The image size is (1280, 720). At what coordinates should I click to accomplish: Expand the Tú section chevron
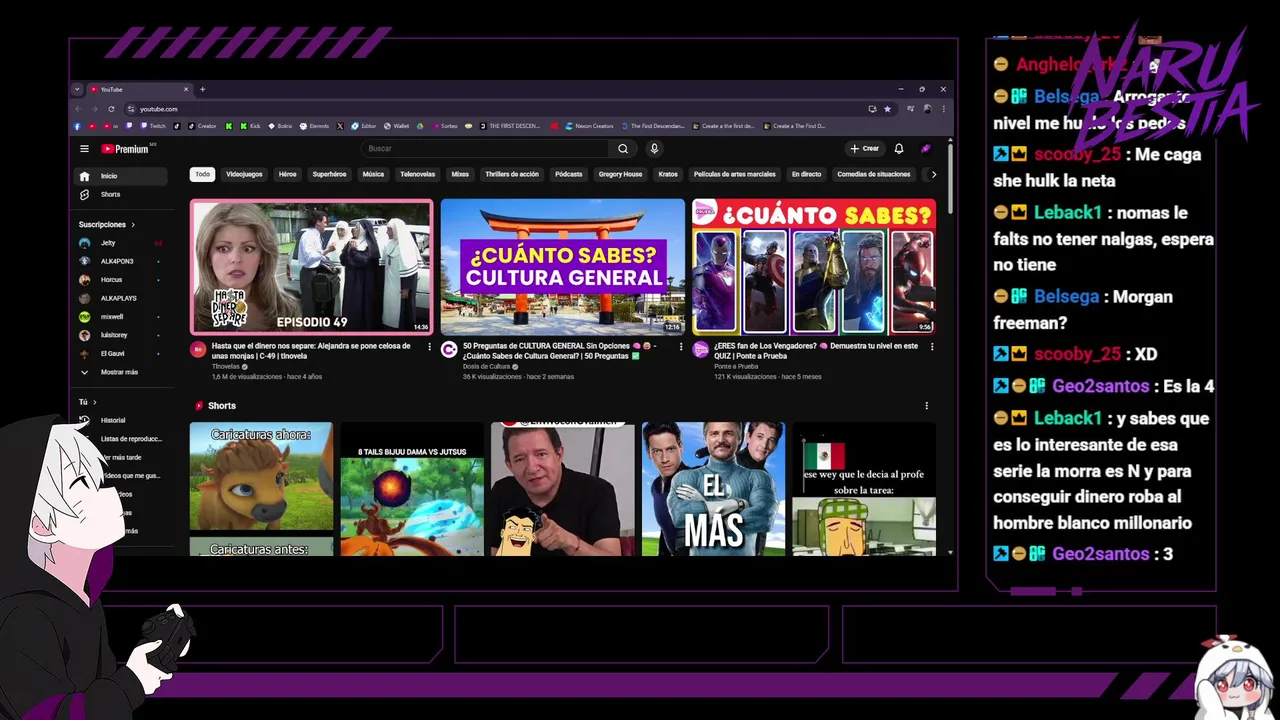pyautogui.click(x=95, y=402)
